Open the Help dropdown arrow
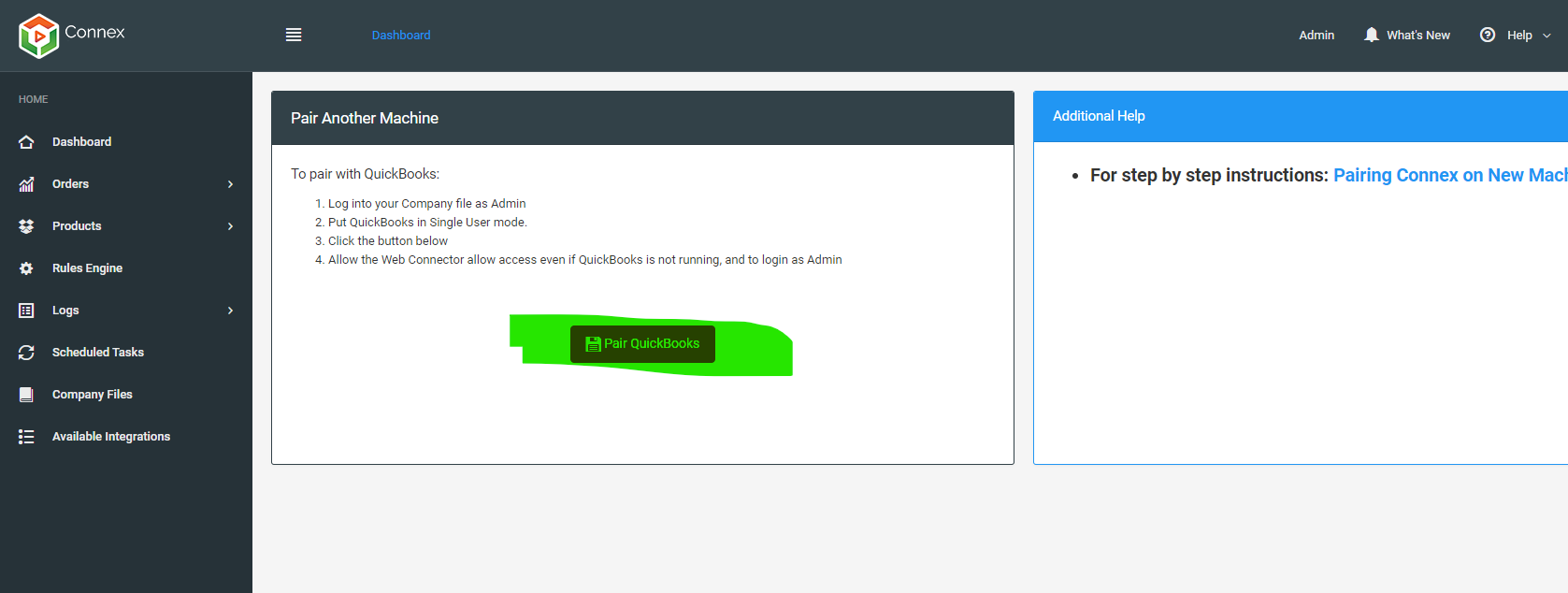Image resolution: width=1568 pixels, height=593 pixels. click(x=1546, y=36)
